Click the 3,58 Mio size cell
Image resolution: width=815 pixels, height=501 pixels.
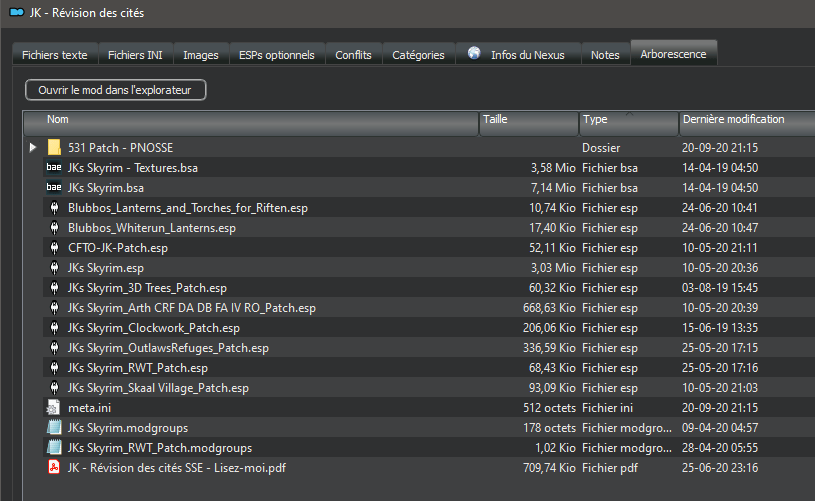point(553,168)
